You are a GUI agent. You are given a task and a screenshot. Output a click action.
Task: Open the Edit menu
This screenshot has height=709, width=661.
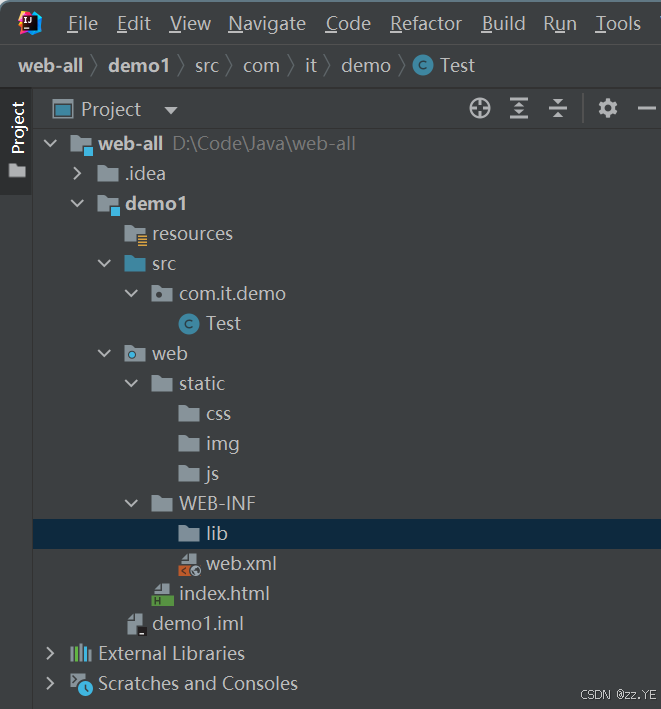point(134,24)
